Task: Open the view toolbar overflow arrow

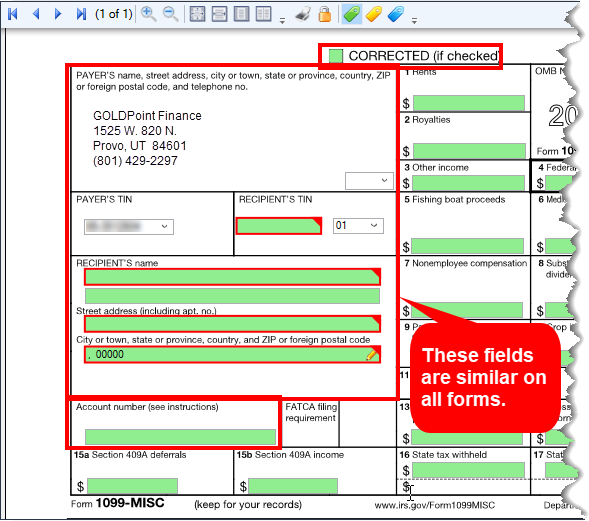Action: pos(282,21)
